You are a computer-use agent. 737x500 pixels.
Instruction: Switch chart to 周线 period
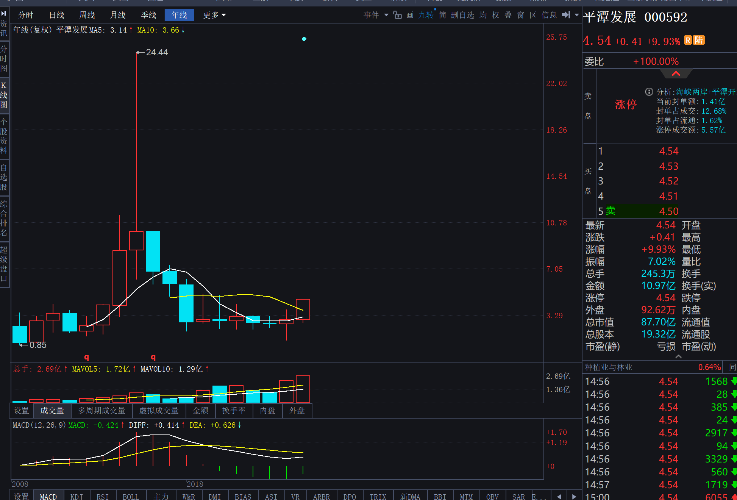coord(88,16)
